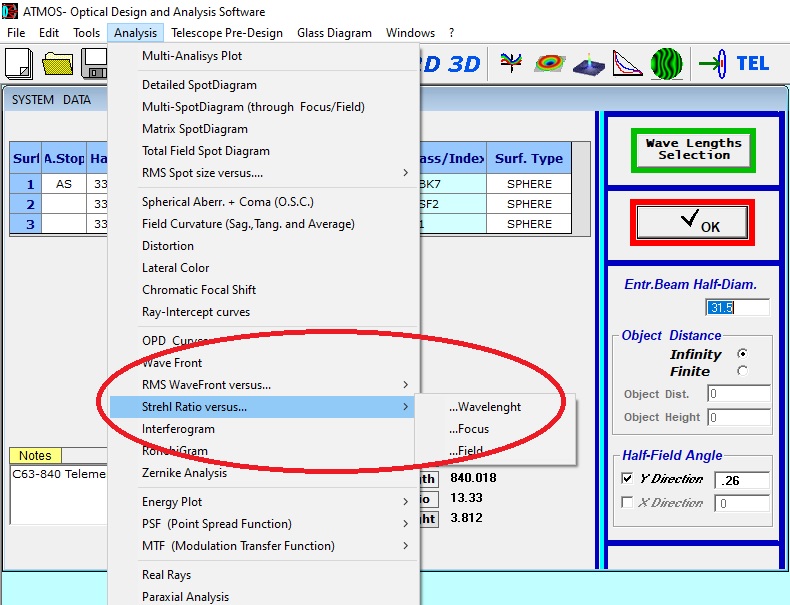Choose Zernike Analysis
Screen dimensions: 790x605
click(x=262, y=473)
